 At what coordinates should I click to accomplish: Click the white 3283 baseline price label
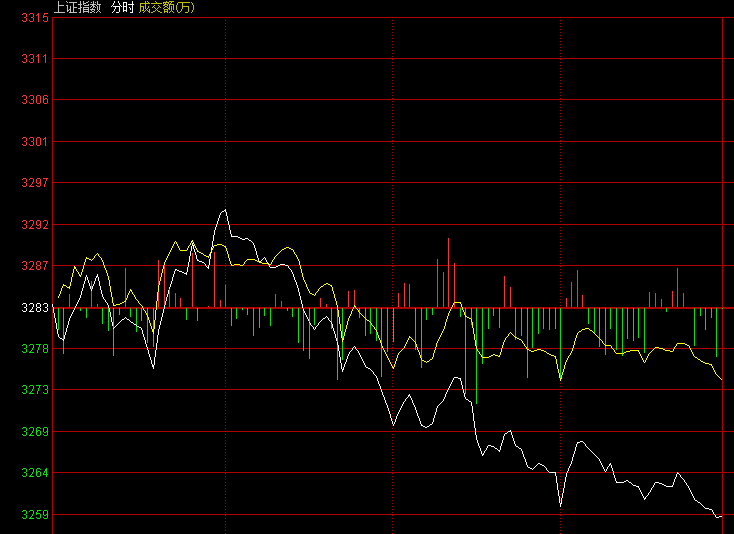tap(35, 307)
